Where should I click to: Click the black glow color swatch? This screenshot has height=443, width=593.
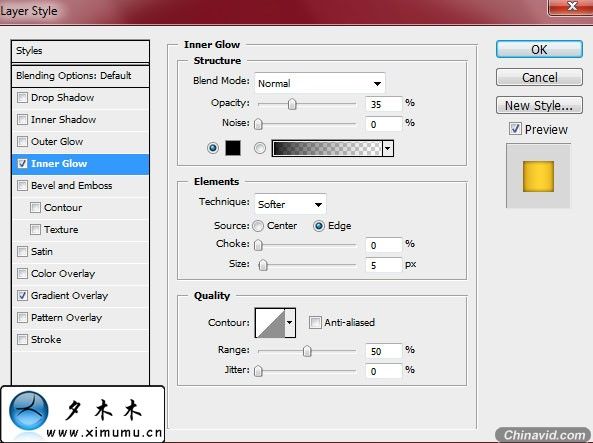[x=233, y=148]
